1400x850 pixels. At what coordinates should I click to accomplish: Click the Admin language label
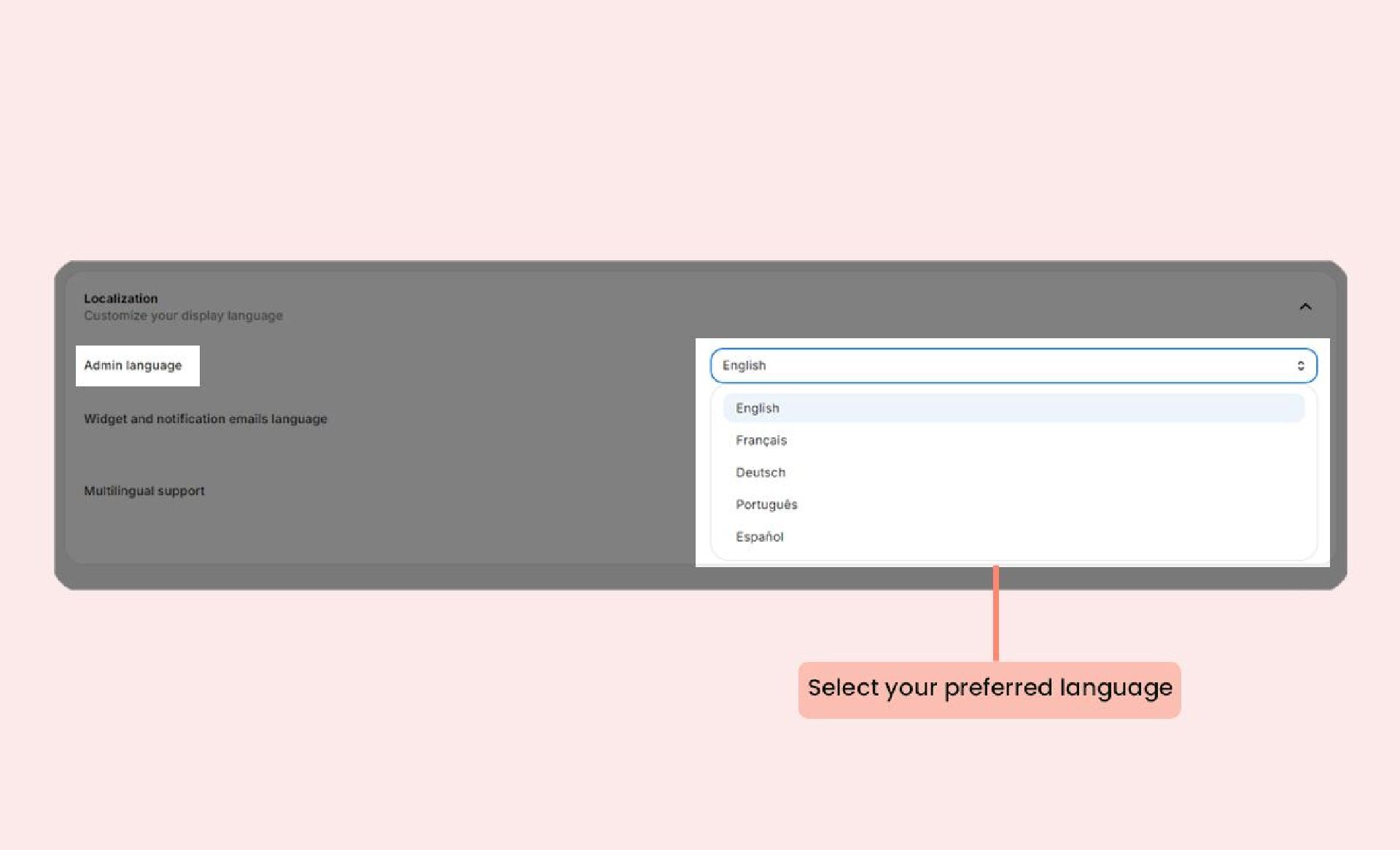(x=133, y=365)
